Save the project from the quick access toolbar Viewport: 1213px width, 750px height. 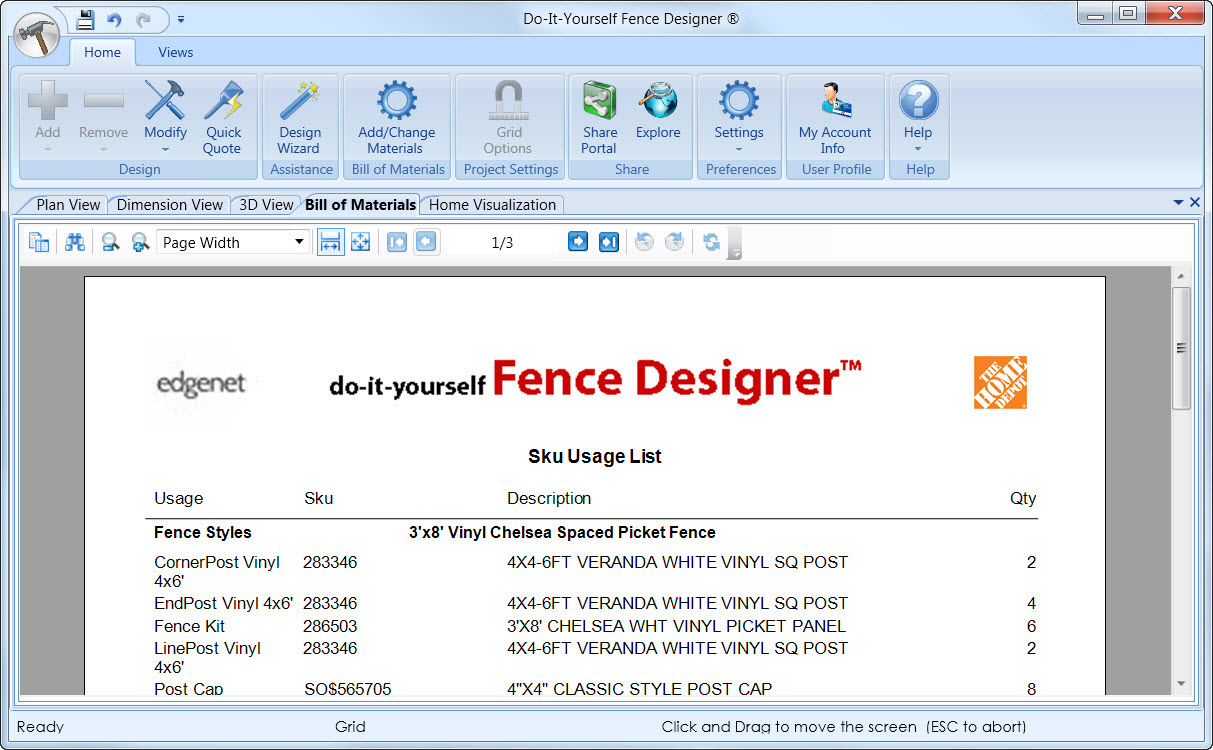pyautogui.click(x=86, y=19)
